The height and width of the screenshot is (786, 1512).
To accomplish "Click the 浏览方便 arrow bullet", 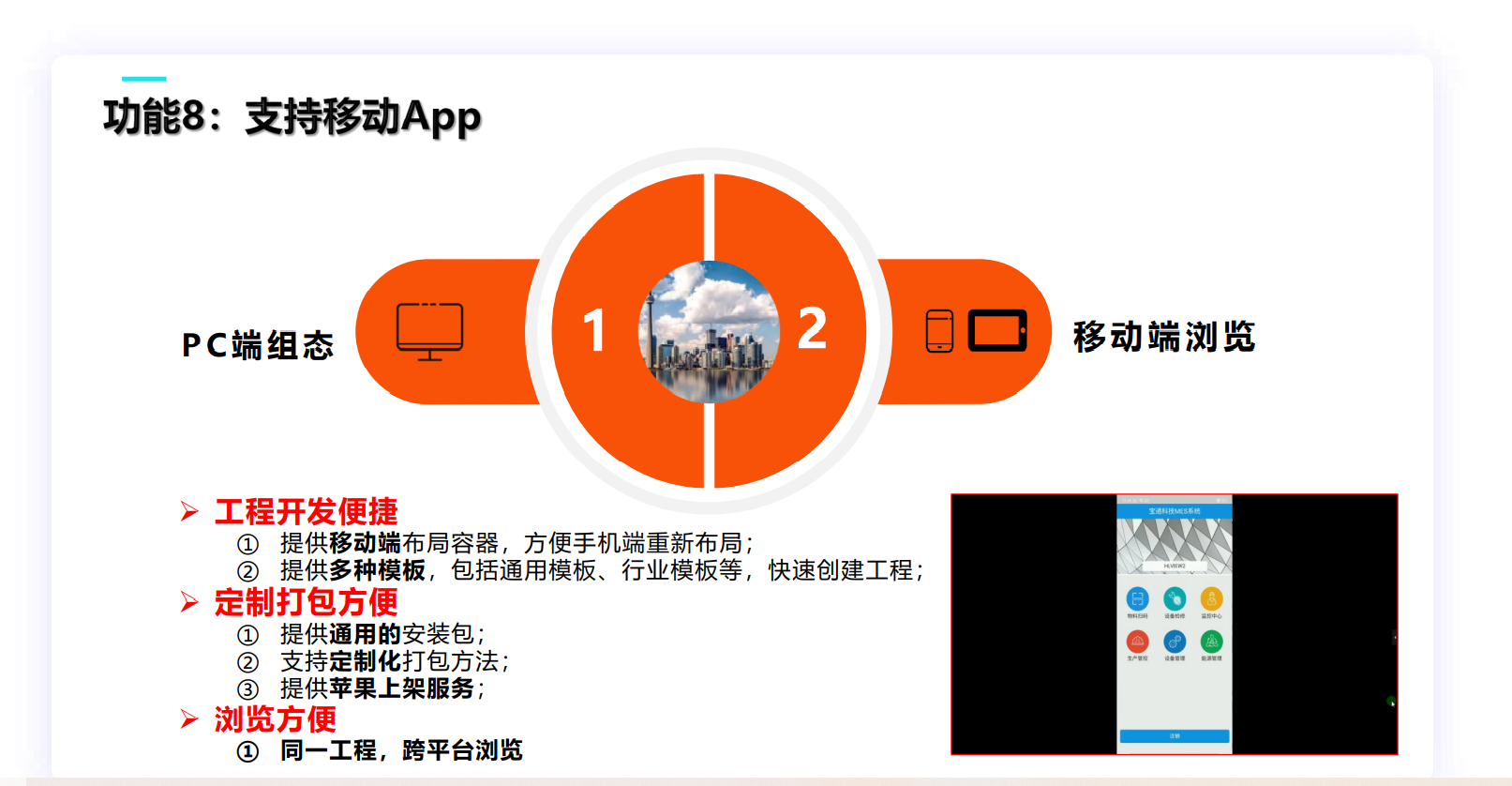I will 189,719.
